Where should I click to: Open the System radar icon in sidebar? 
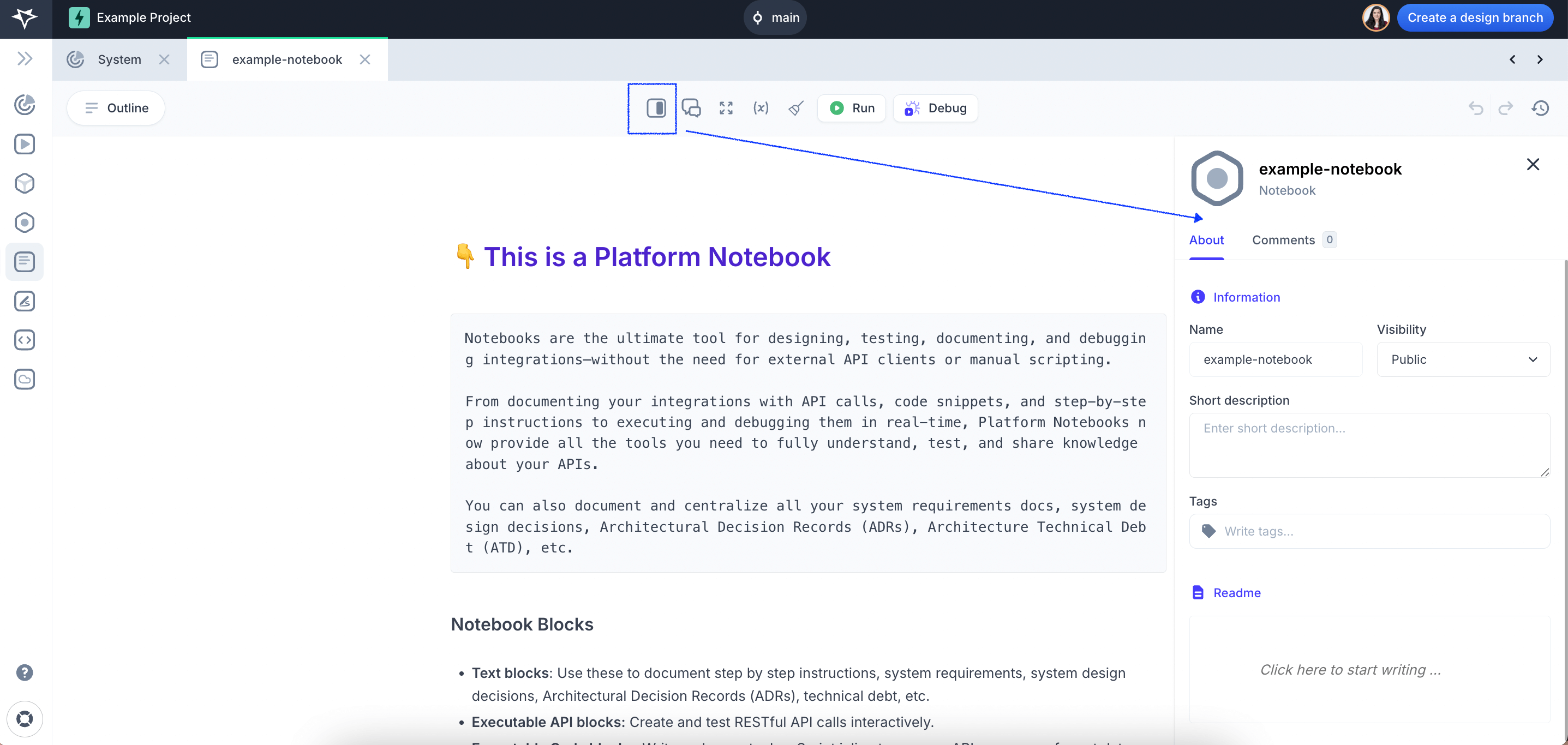click(x=25, y=105)
